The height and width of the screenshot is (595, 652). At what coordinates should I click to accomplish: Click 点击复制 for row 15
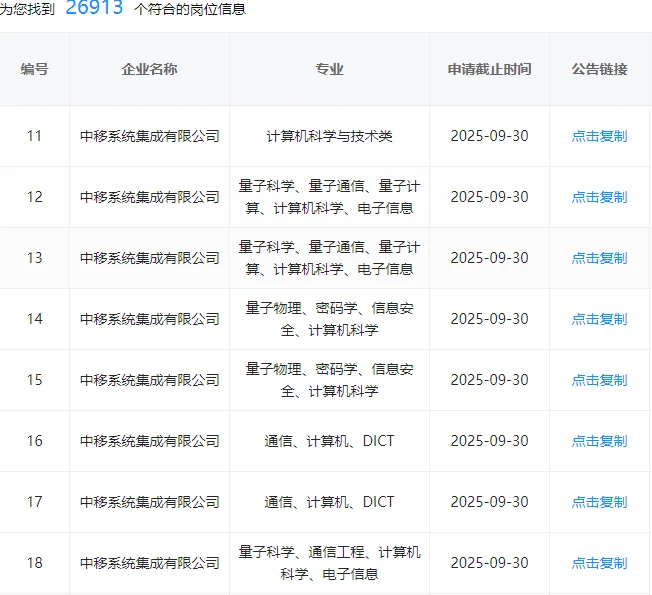[599, 380]
